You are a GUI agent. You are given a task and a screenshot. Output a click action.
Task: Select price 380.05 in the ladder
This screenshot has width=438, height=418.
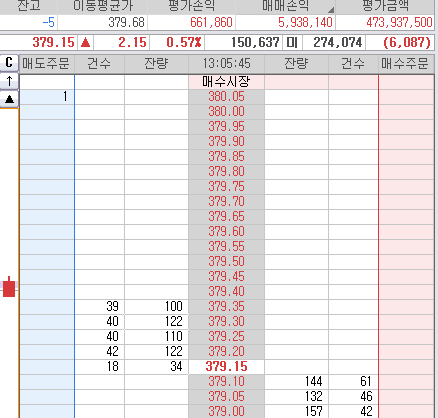coord(226,97)
